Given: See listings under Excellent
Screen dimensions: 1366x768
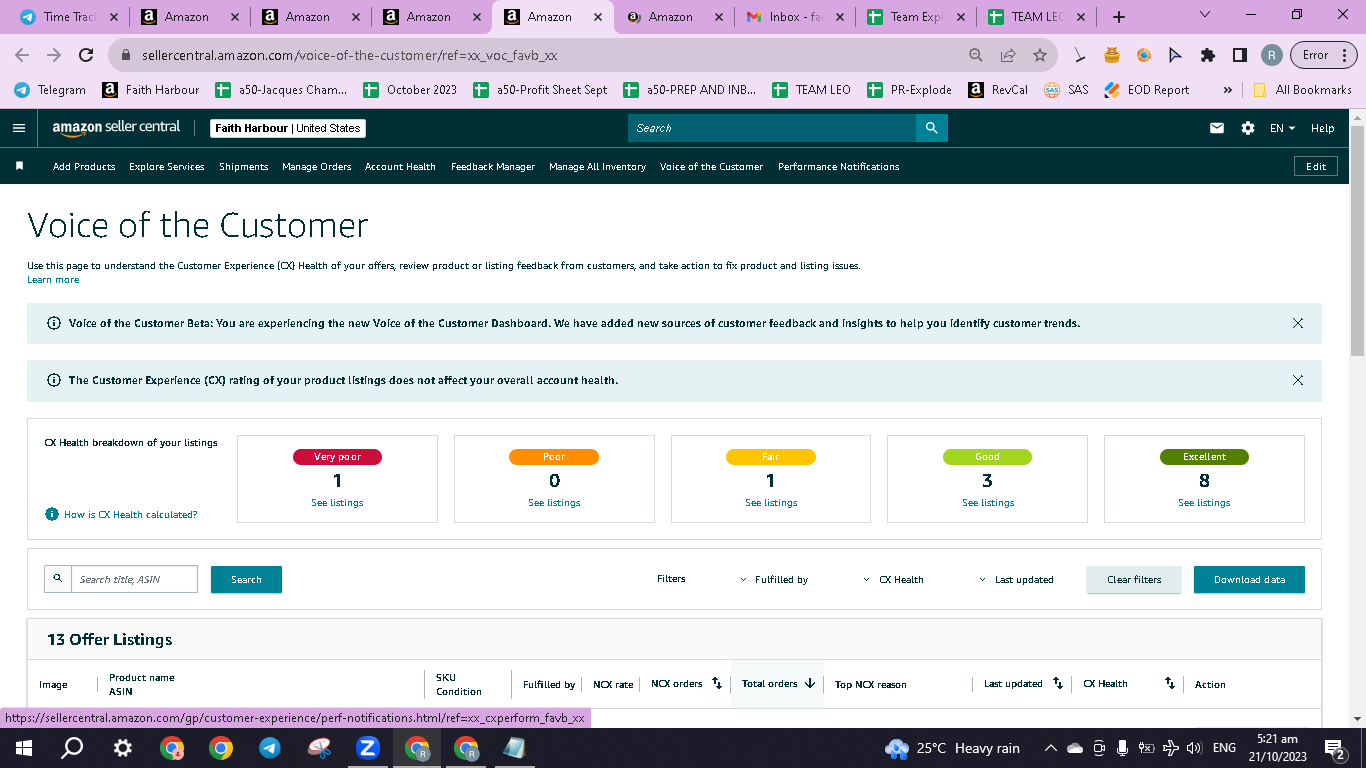Looking at the screenshot, I should coord(1204,503).
